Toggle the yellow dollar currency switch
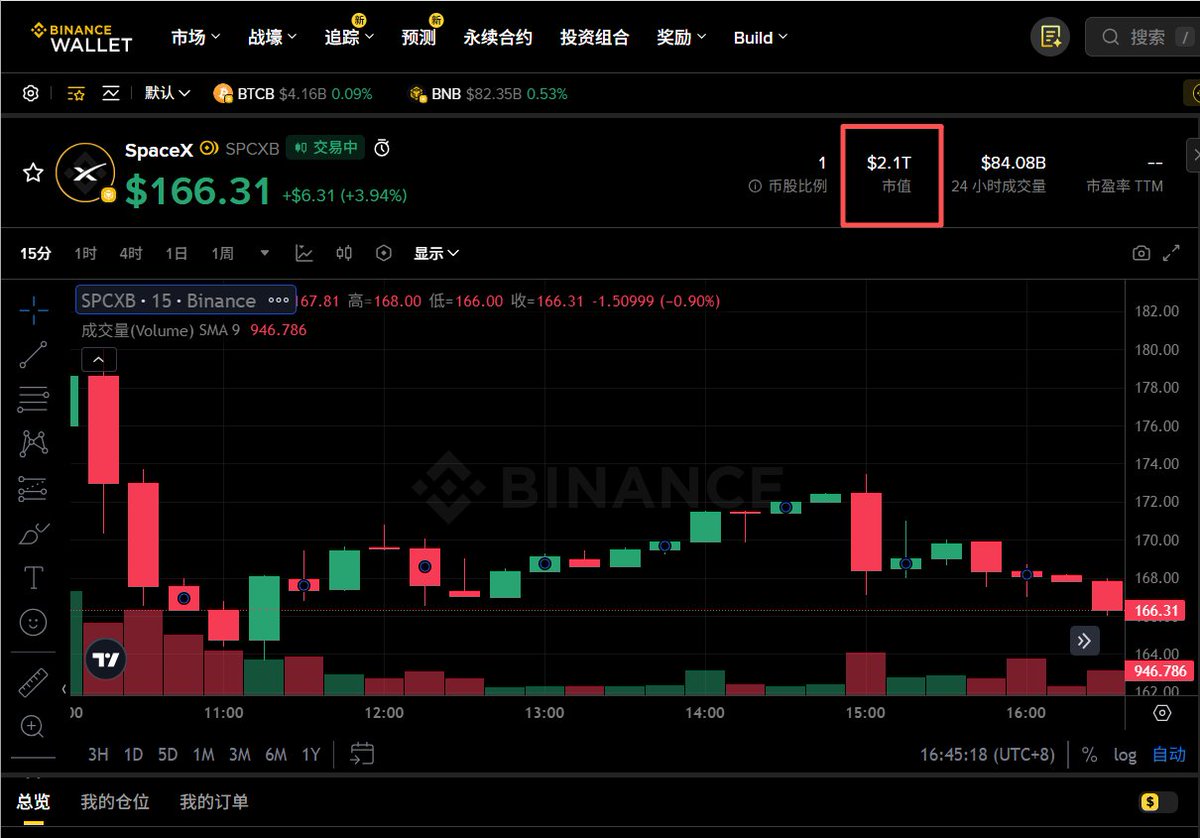This screenshot has height=838, width=1200. (x=1158, y=802)
